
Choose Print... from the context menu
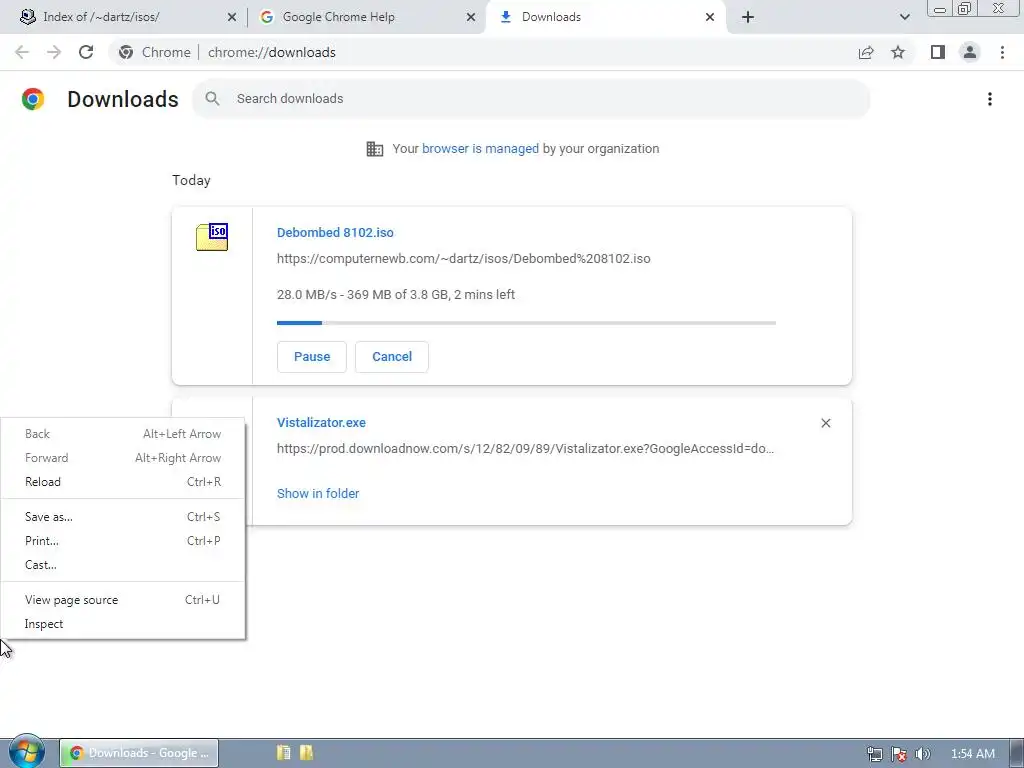point(123,541)
